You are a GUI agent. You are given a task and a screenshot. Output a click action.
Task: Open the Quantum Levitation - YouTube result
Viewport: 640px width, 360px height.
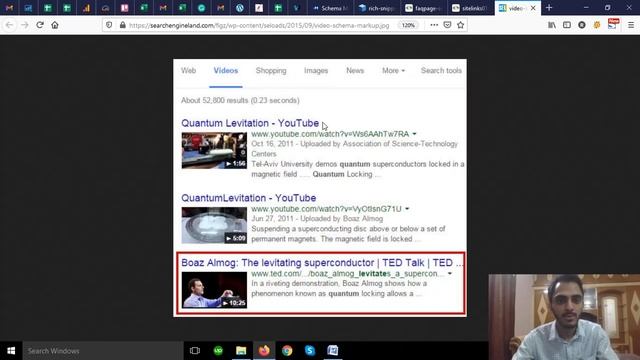click(250, 123)
